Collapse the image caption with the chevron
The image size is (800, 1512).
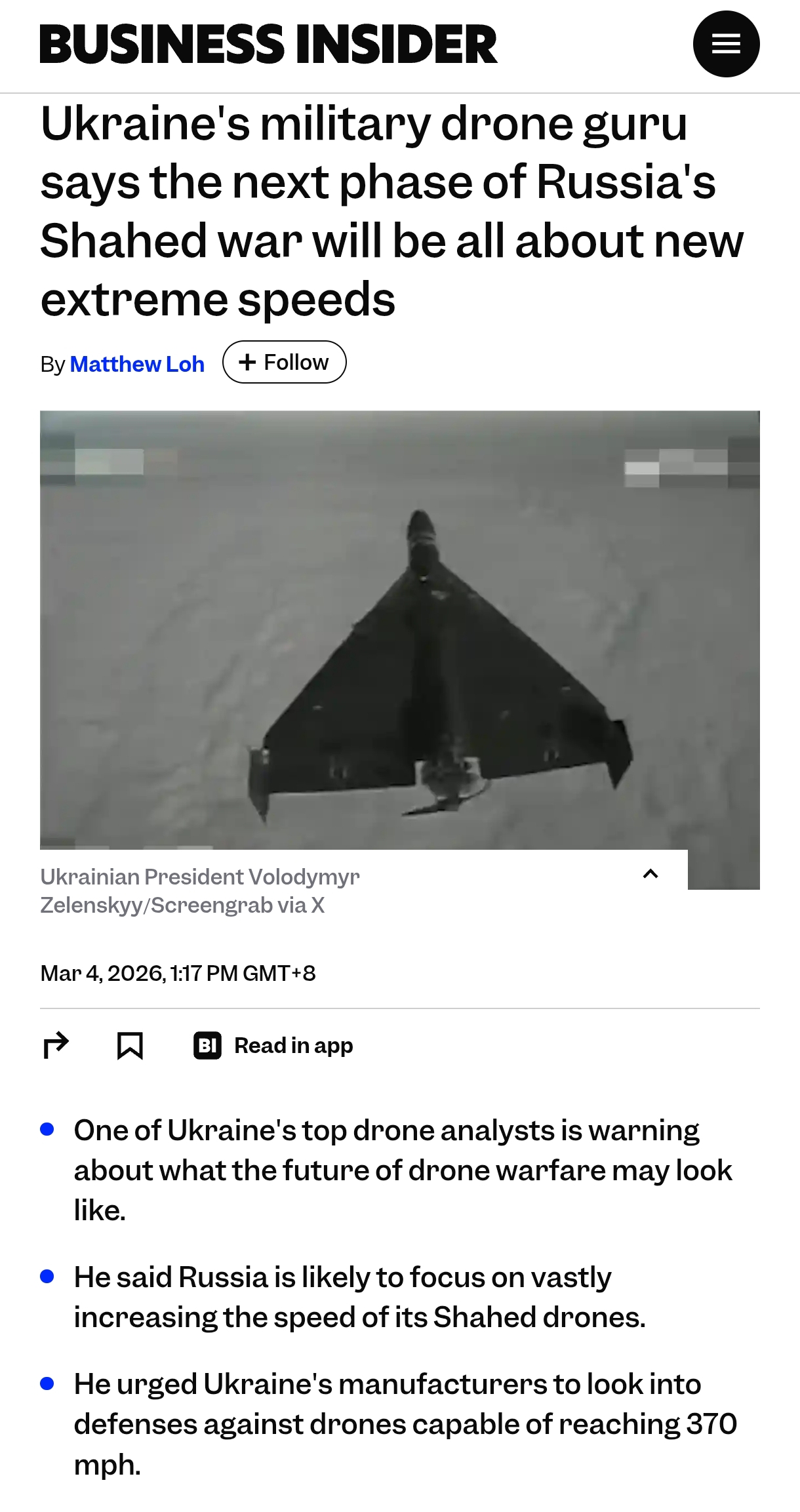(x=650, y=873)
